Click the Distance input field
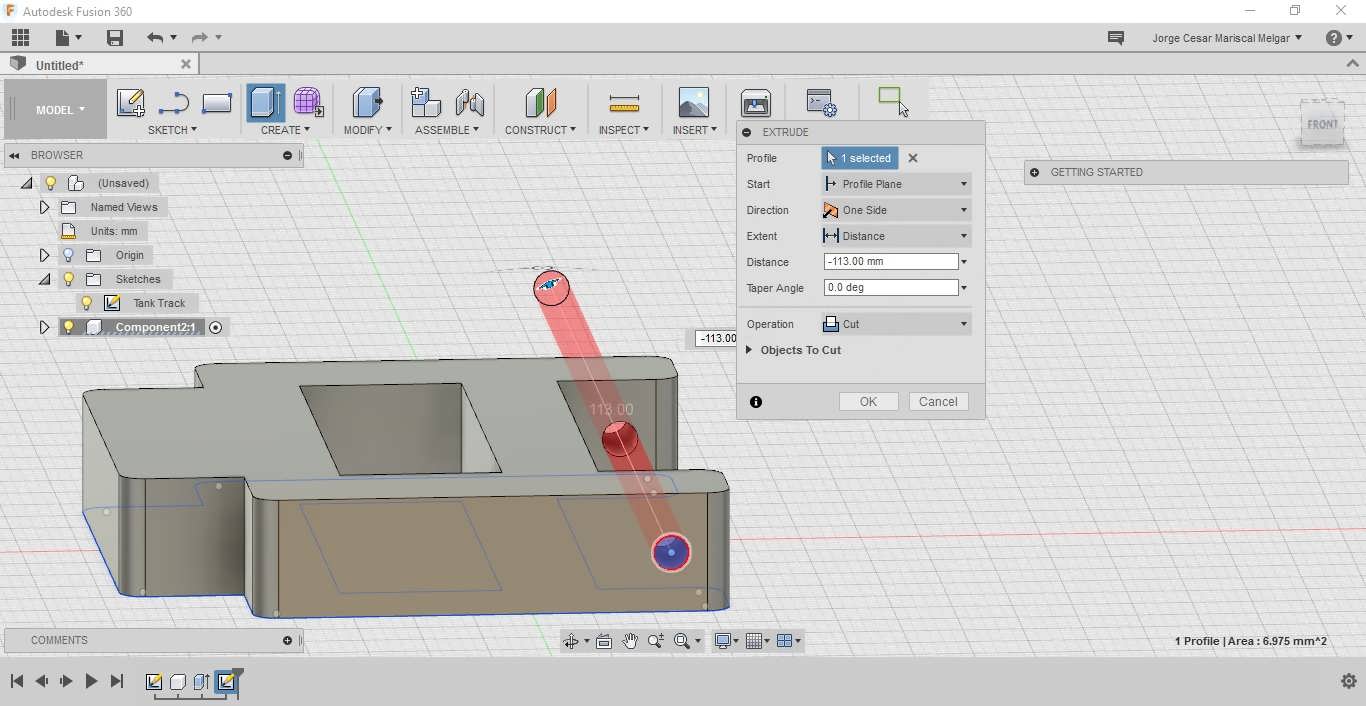The height and width of the screenshot is (706, 1366). coord(890,262)
